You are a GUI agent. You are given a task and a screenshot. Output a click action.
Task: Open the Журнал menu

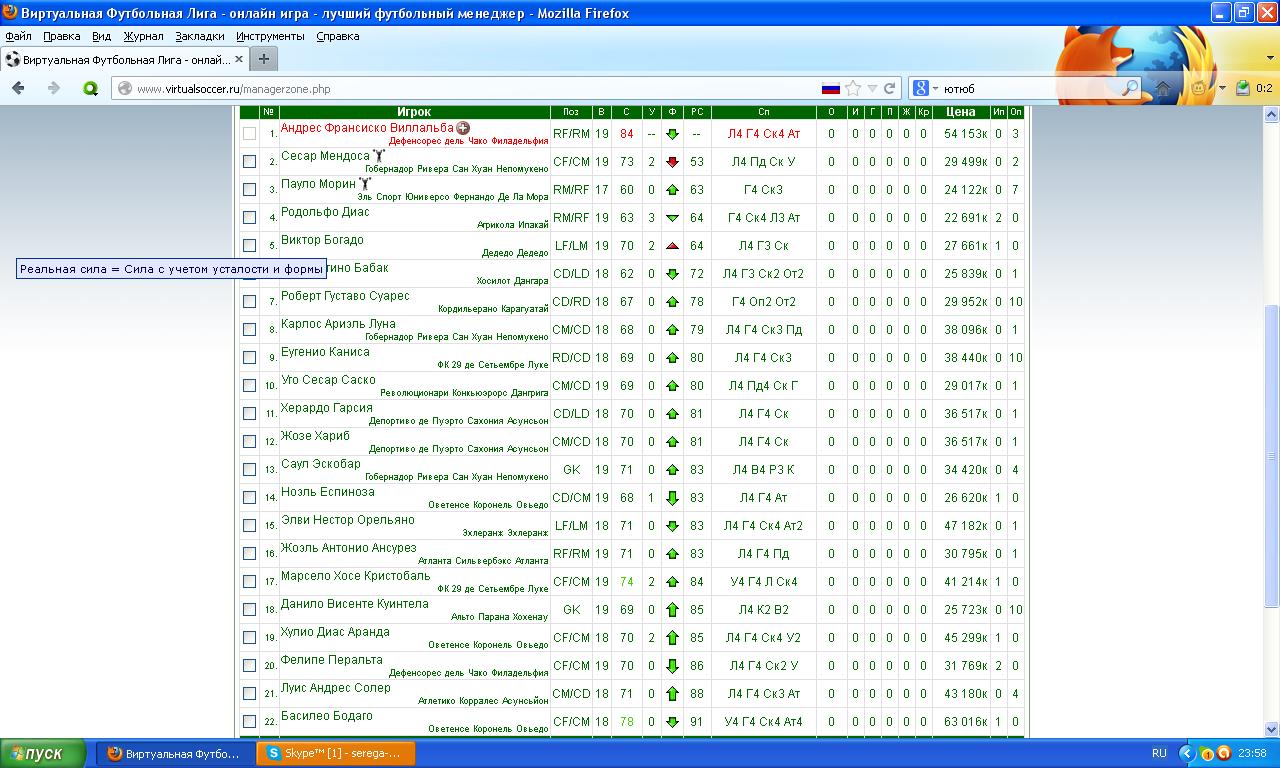143,36
